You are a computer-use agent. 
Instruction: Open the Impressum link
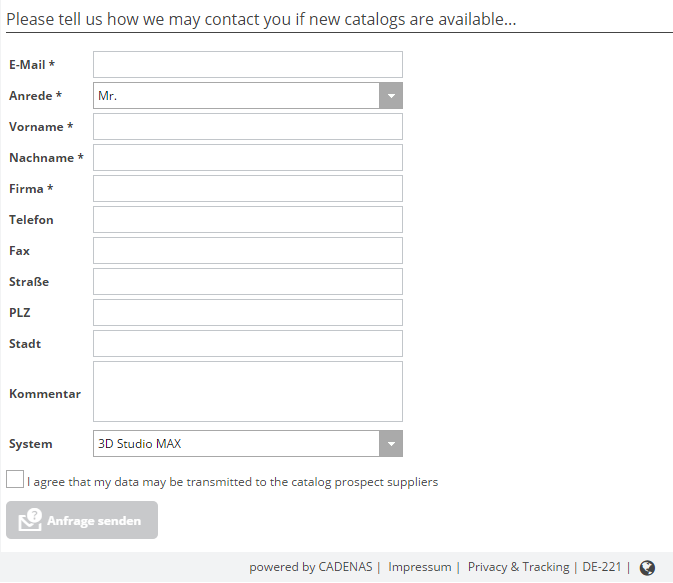pos(419,567)
